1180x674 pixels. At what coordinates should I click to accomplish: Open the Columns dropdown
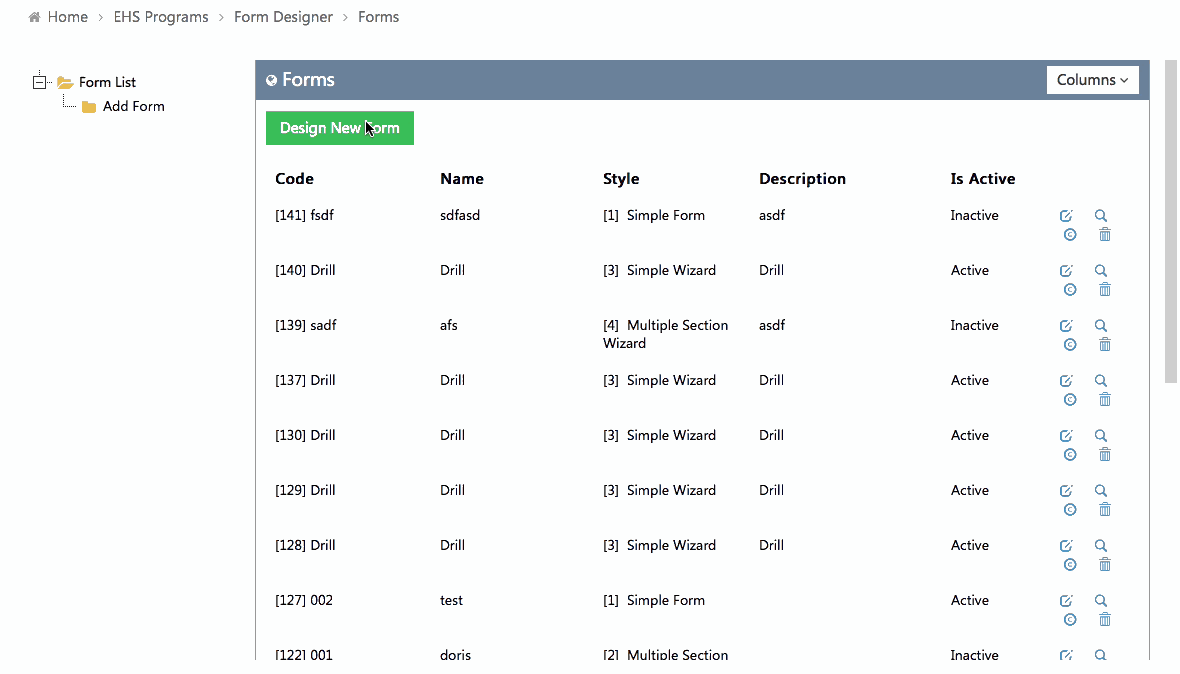click(1092, 80)
